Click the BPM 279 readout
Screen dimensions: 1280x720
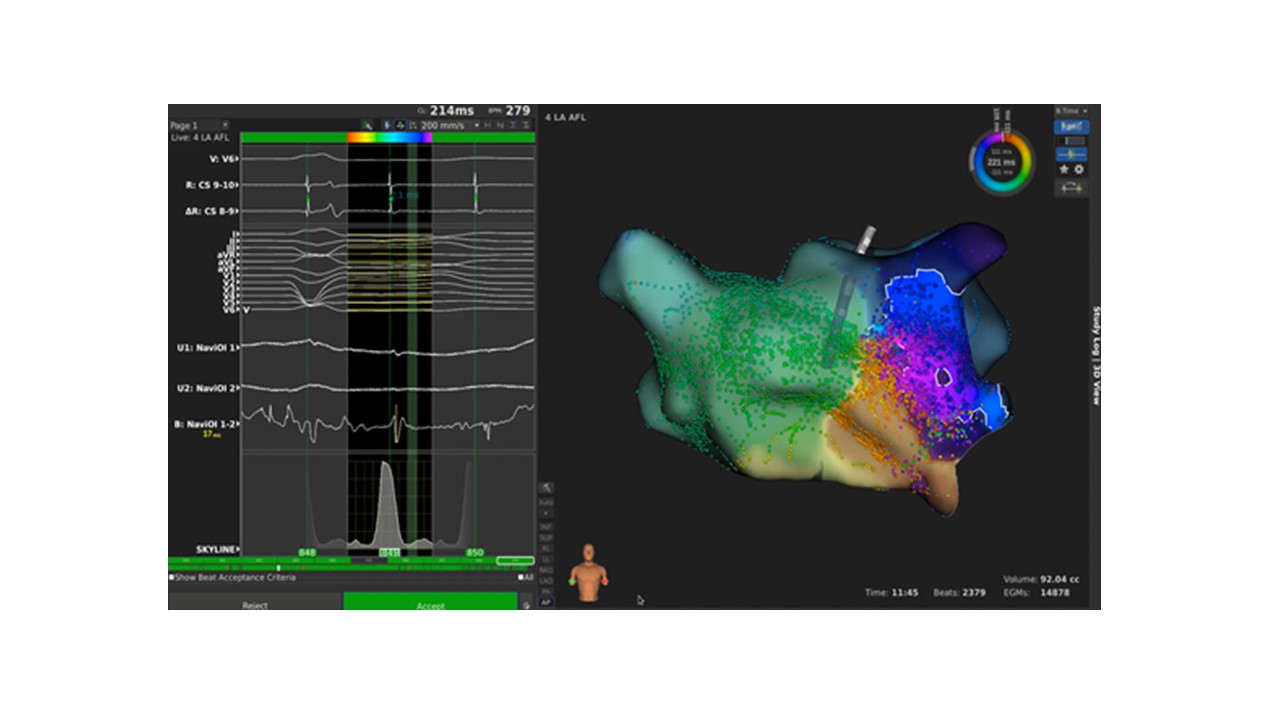510,110
